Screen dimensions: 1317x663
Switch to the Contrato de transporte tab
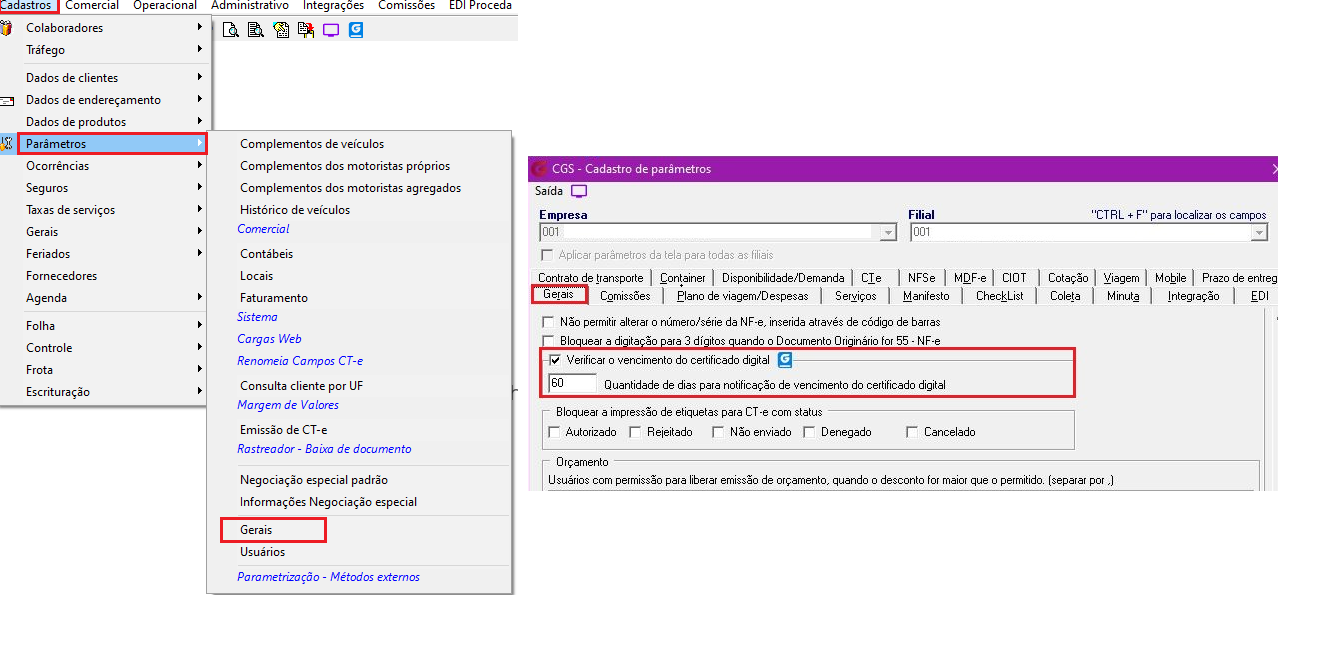point(591,278)
